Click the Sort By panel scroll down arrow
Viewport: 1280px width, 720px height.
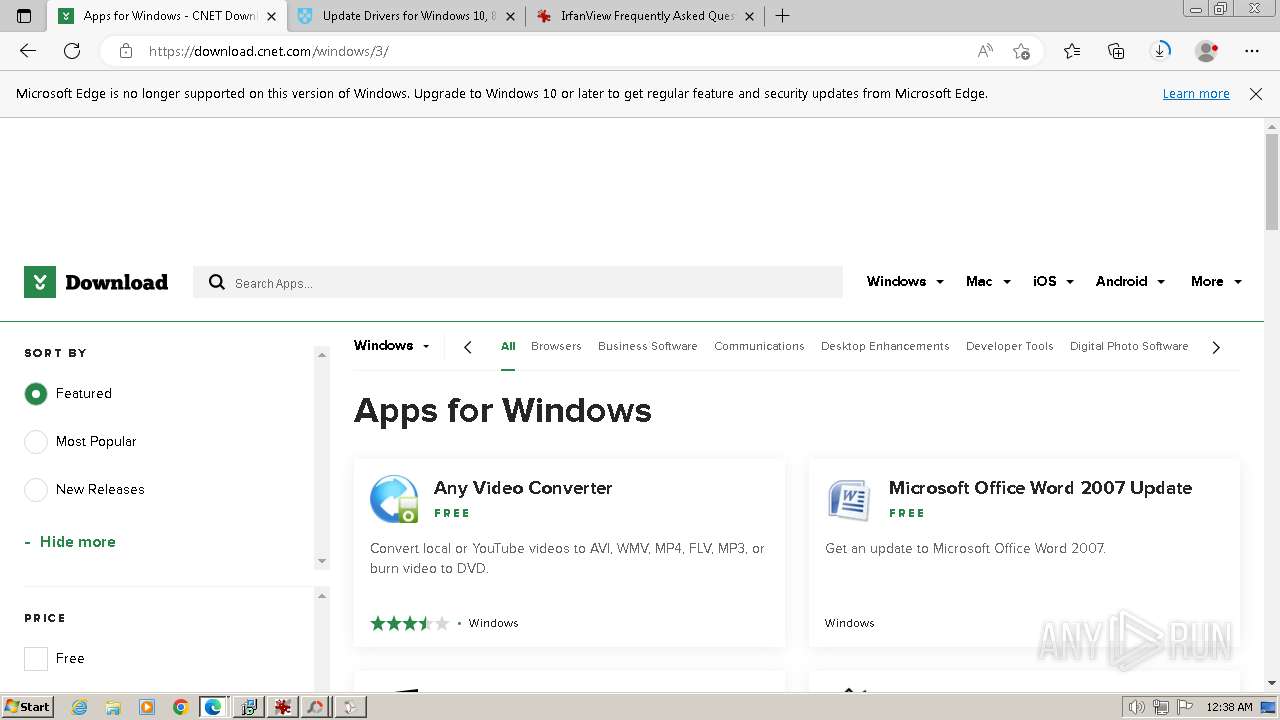(322, 561)
